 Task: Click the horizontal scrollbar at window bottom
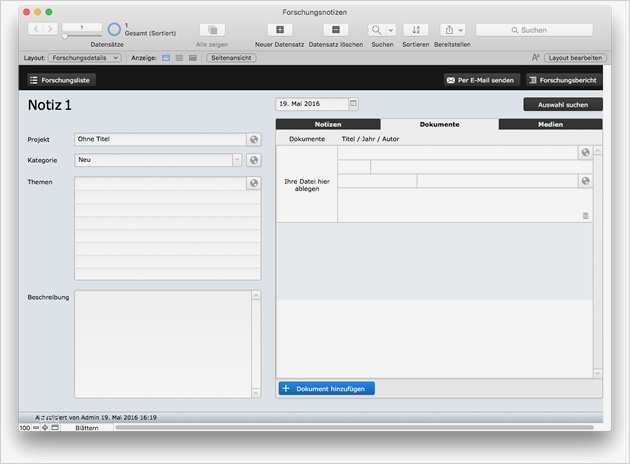click(354, 427)
